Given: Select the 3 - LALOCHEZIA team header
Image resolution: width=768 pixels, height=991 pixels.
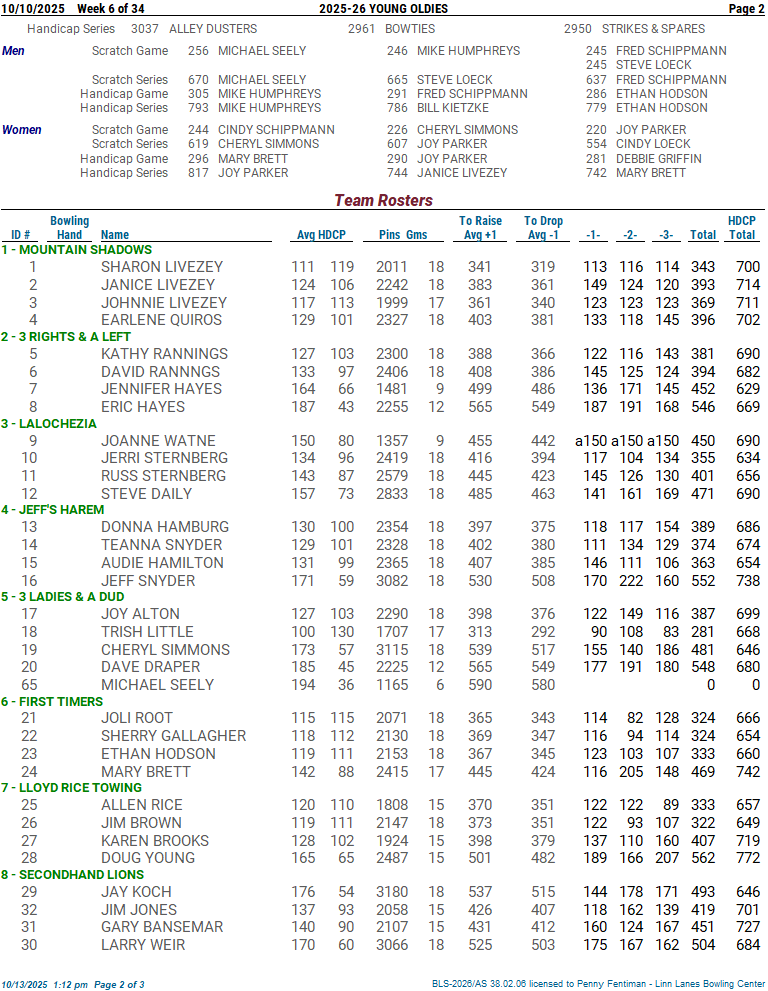Looking at the screenshot, I should [x=49, y=424].
